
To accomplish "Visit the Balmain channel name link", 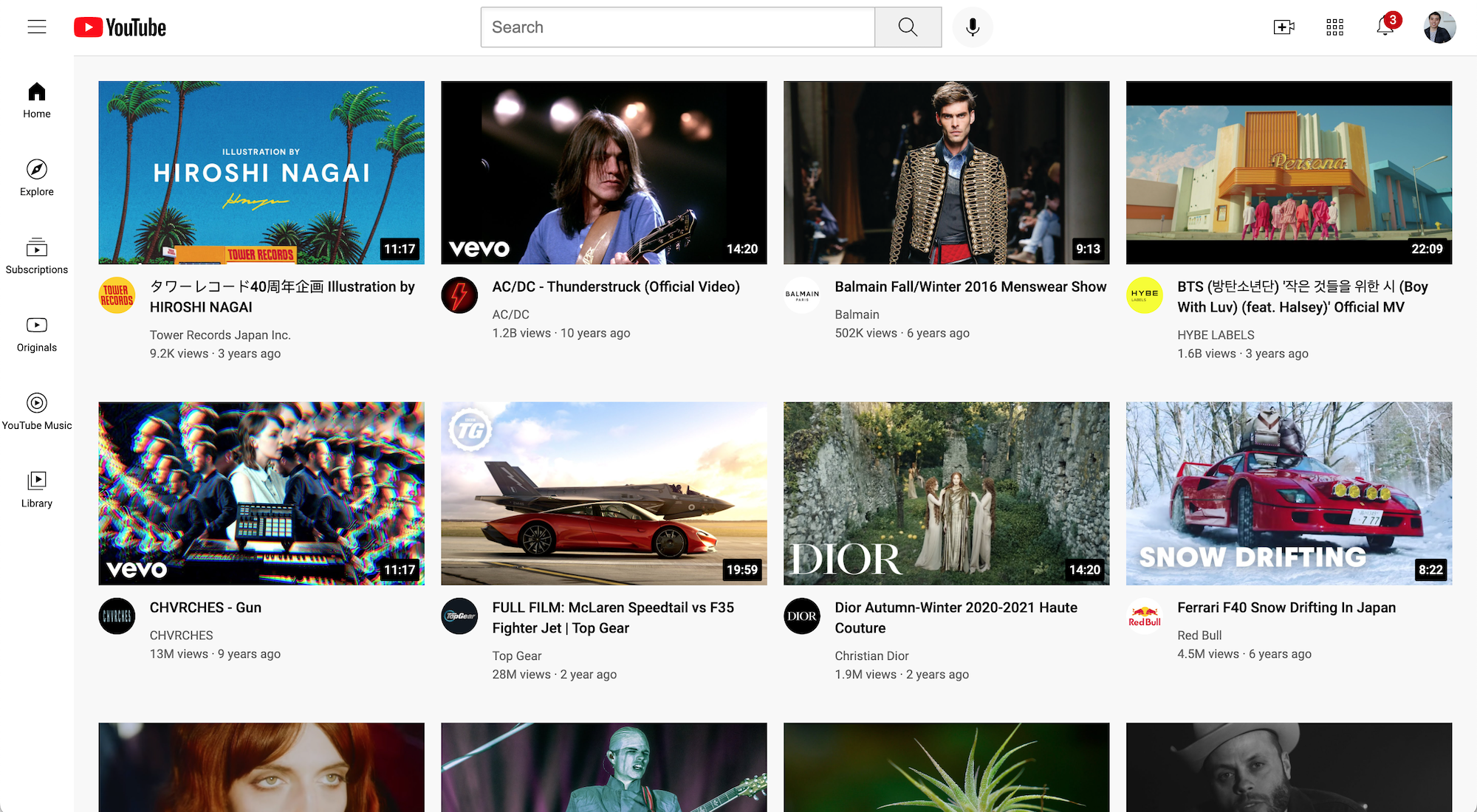I will point(857,314).
